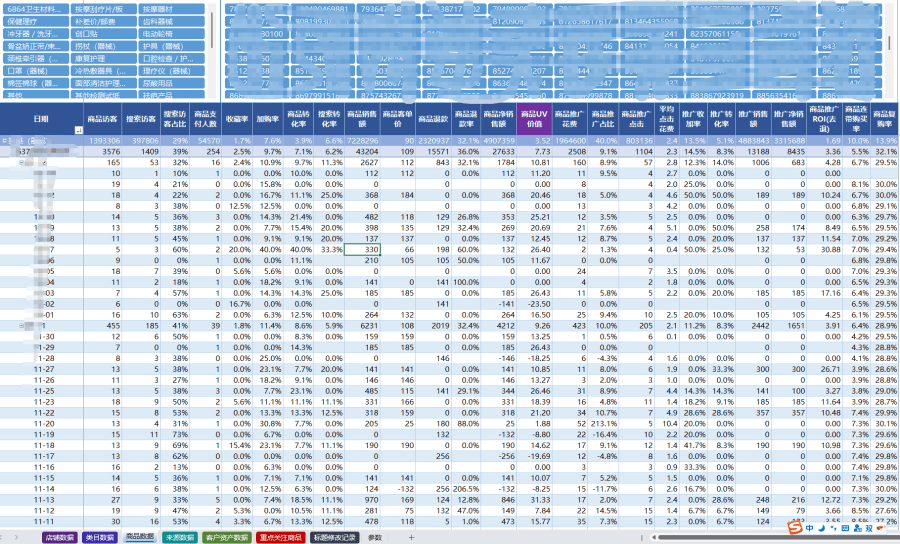Image resolution: width=900 pixels, height=544 pixels.
Task: Open the 日期 column filter dropdown
Action: (x=78, y=130)
